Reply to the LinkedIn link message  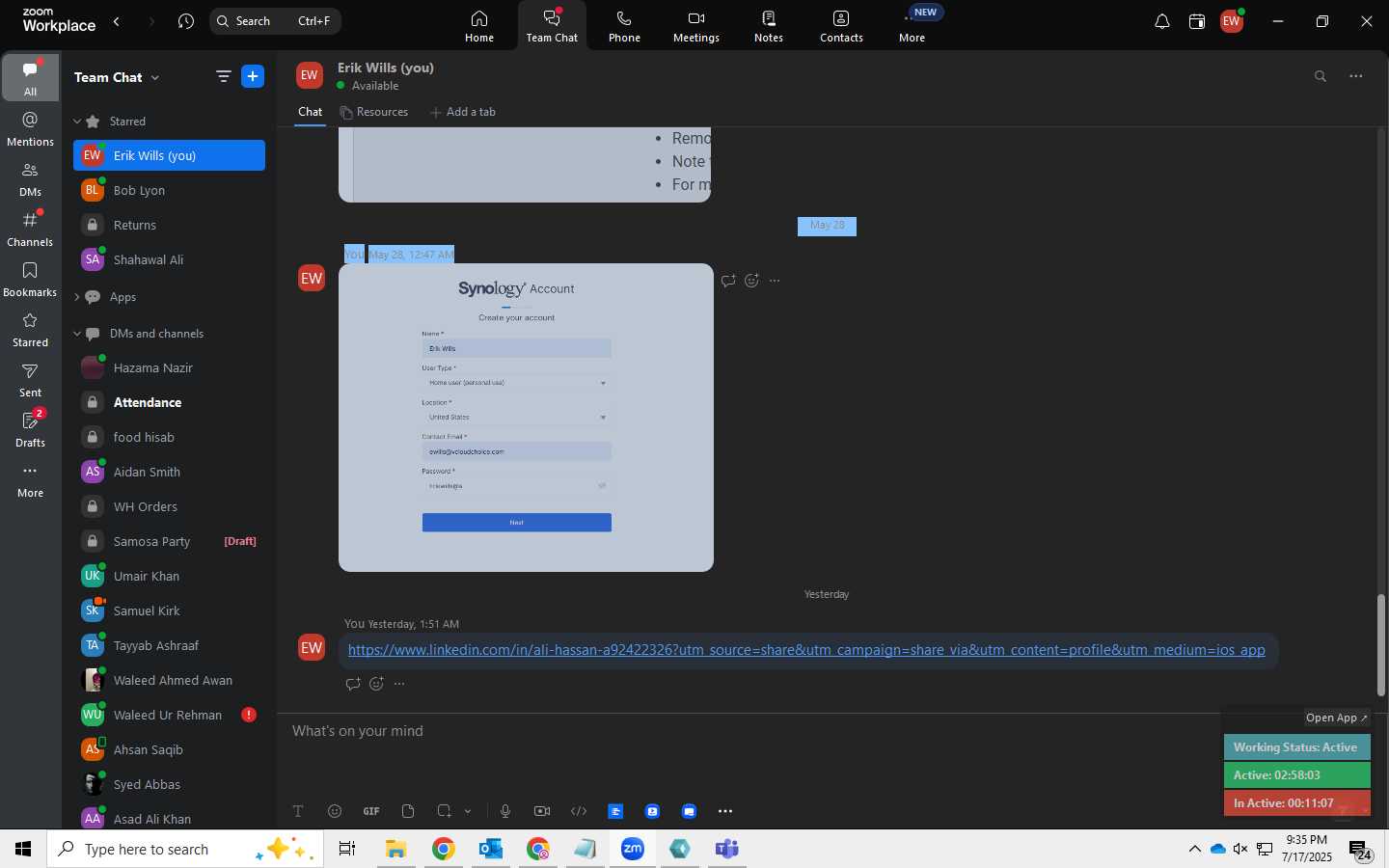pyautogui.click(x=353, y=684)
